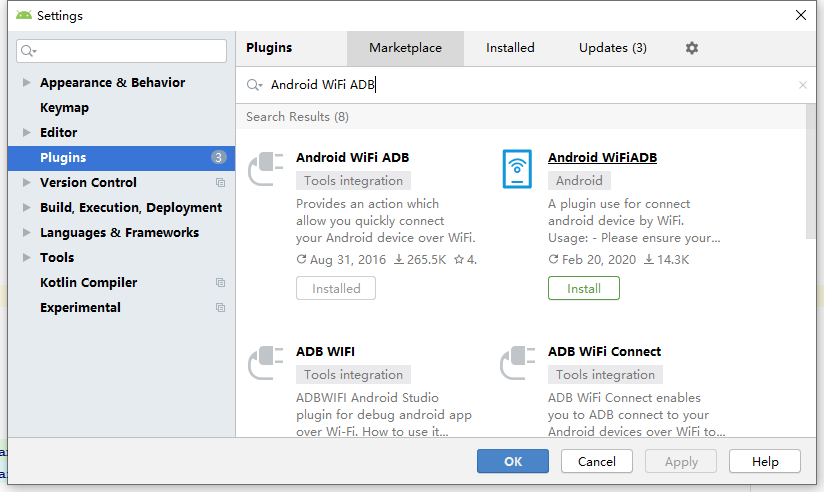Switch to the Installed plugins tab

click(510, 48)
